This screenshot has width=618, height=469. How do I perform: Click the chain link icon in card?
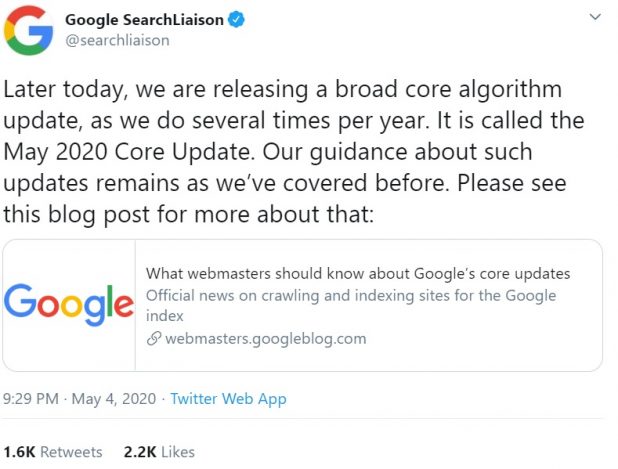tap(154, 339)
